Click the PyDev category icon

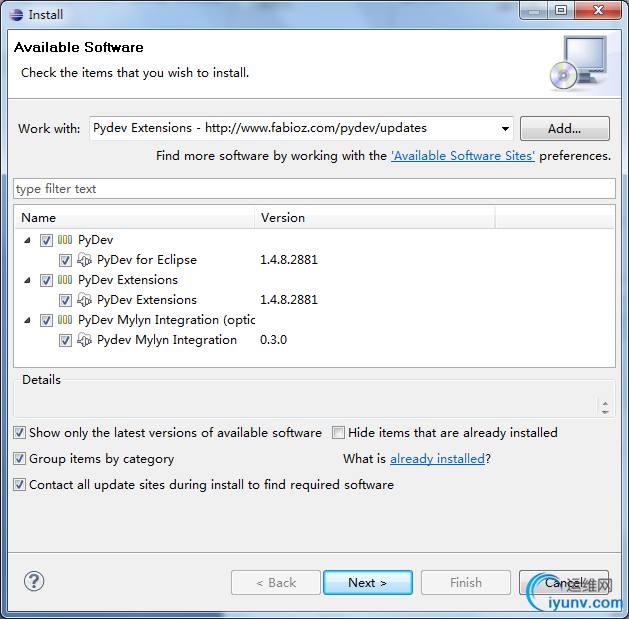coord(65,240)
